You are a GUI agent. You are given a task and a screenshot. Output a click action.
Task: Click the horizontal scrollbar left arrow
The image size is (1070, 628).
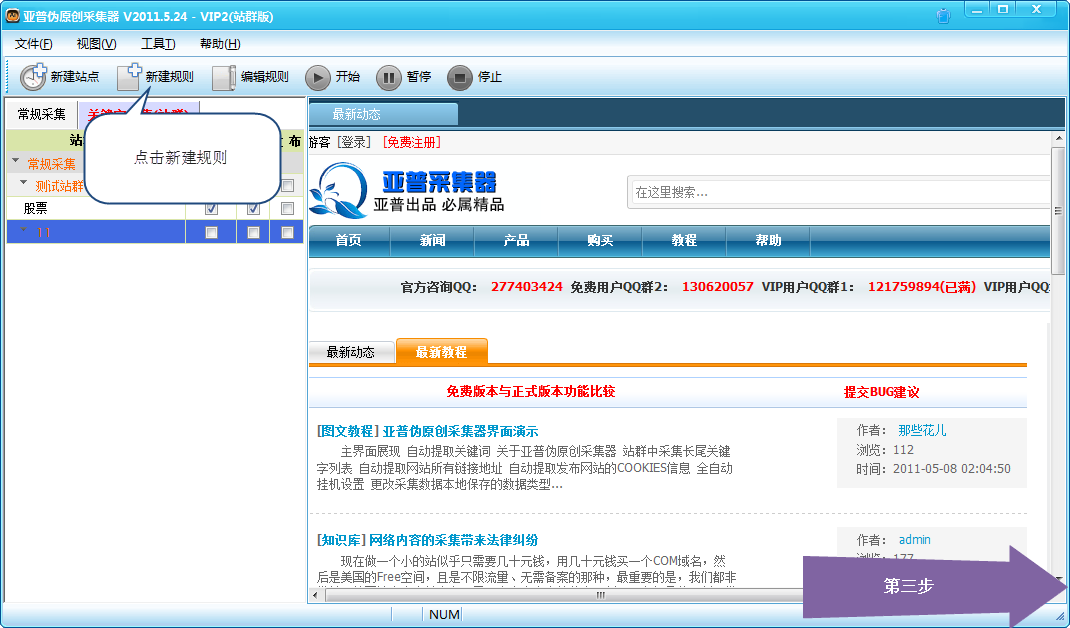(315, 595)
